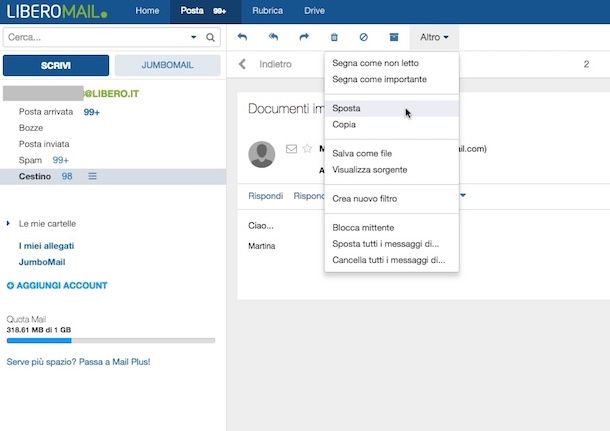Delete message with the trash icon
This screenshot has width=610, height=431.
[334, 37]
